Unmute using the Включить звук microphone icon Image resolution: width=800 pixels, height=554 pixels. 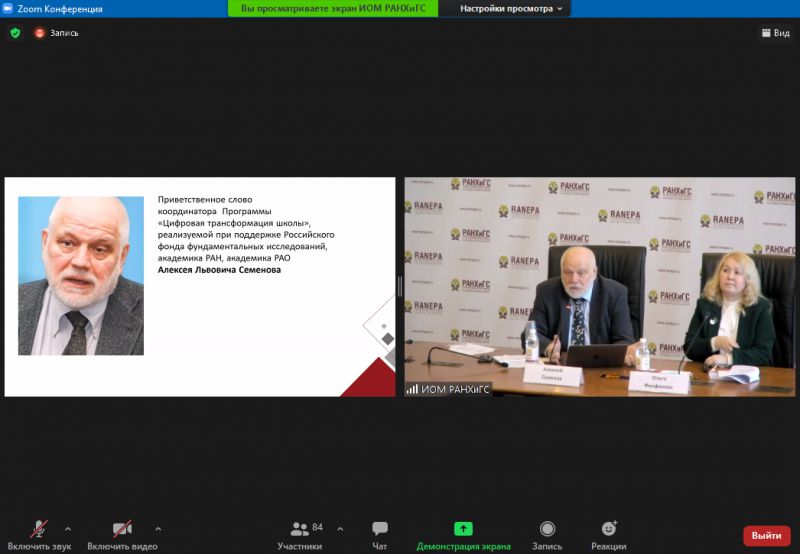pos(39,529)
